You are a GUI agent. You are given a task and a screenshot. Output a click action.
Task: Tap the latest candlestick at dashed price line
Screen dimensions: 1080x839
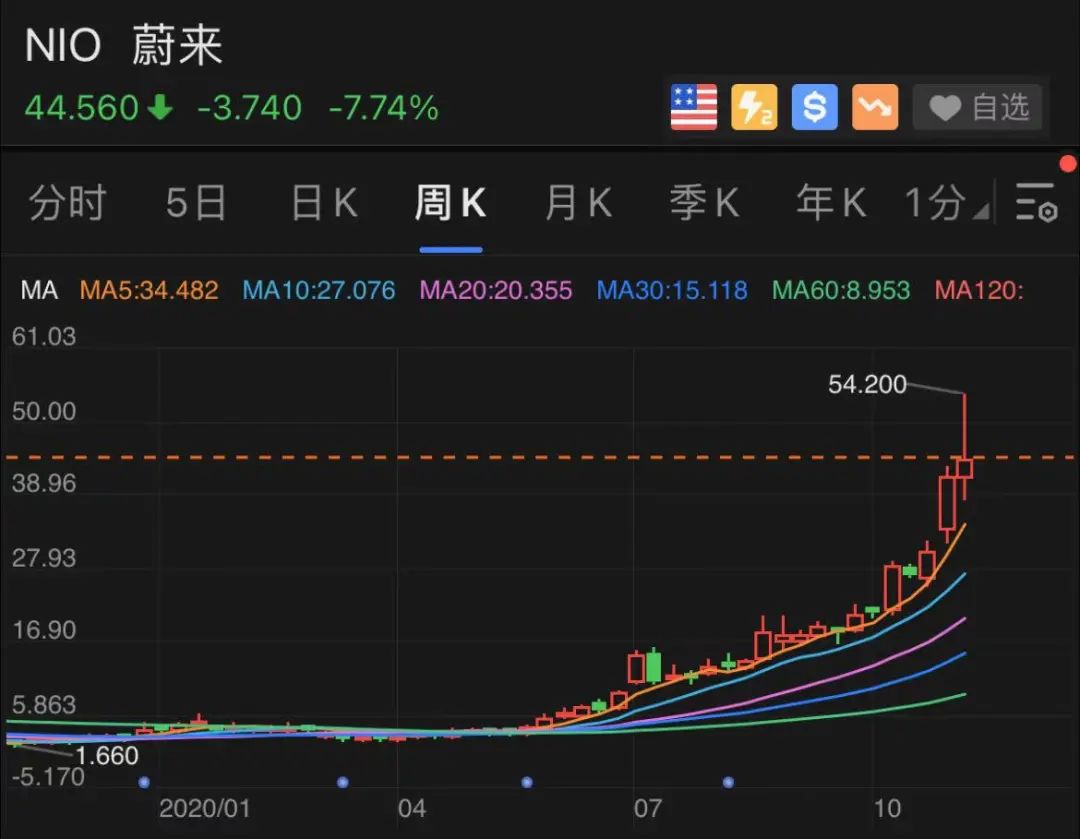tap(964, 468)
